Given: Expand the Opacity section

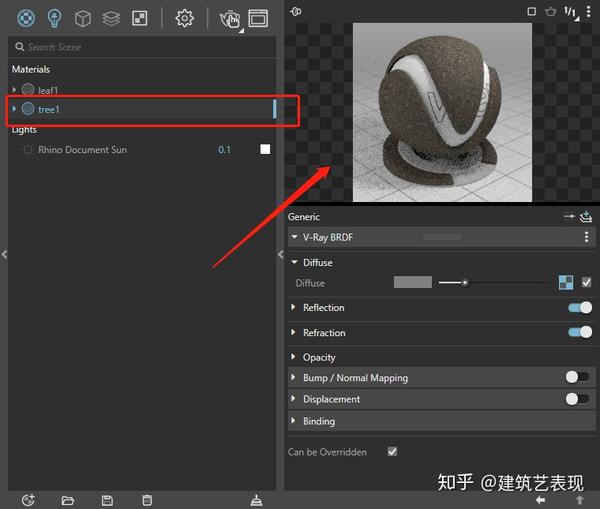Looking at the screenshot, I should coord(293,357).
